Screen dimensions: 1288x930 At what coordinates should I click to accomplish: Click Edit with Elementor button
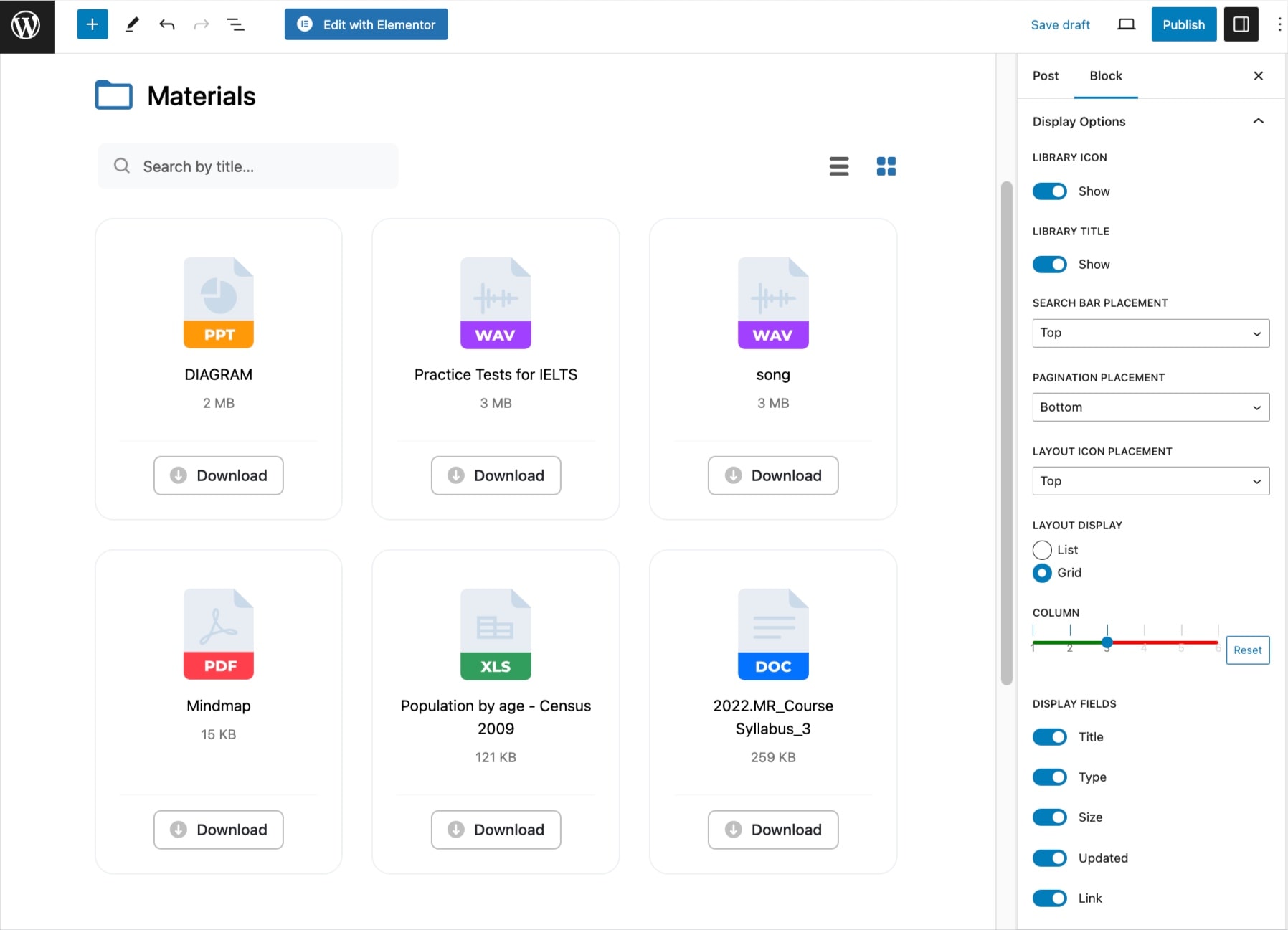366,24
